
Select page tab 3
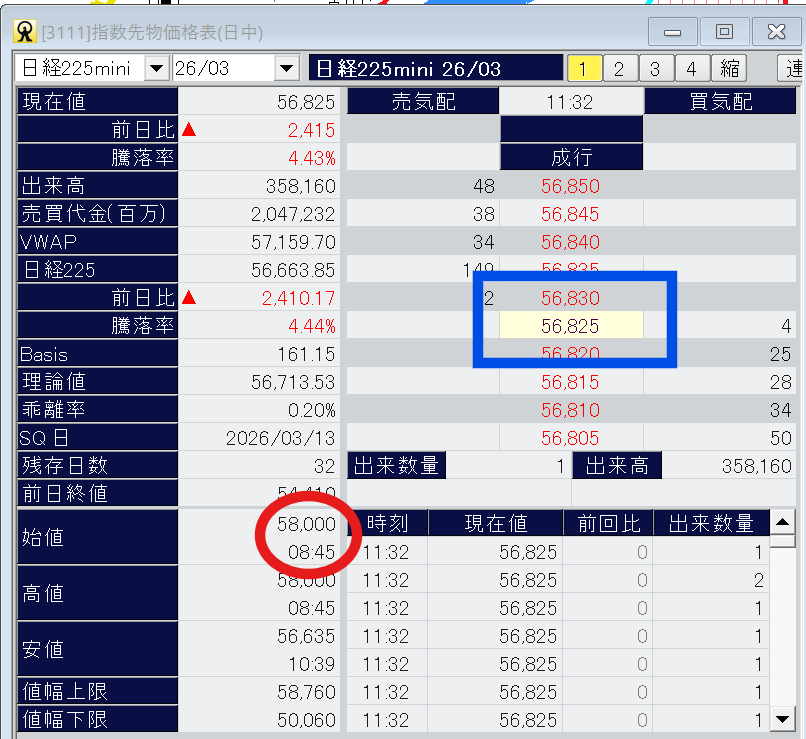coord(656,68)
